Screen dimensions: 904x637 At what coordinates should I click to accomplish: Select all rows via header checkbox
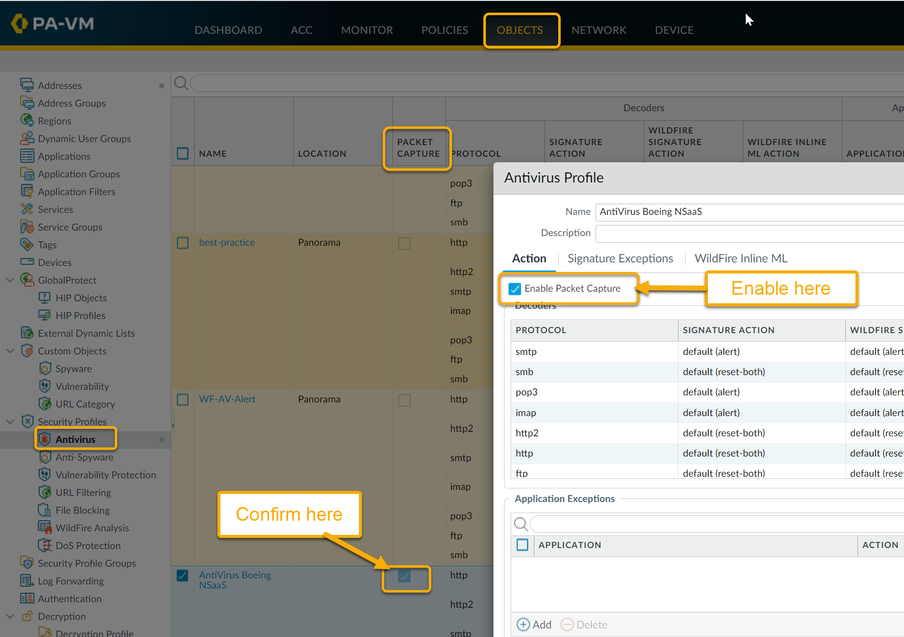pos(182,154)
